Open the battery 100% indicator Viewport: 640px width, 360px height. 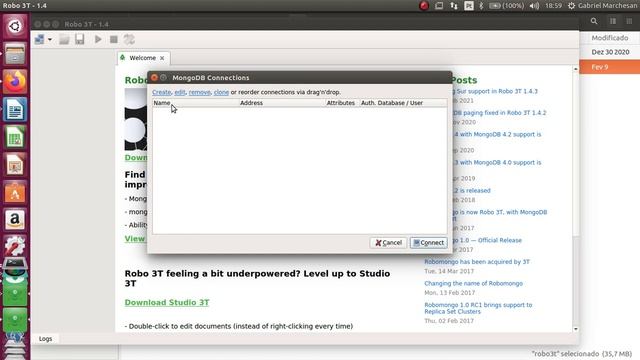(x=507, y=6)
